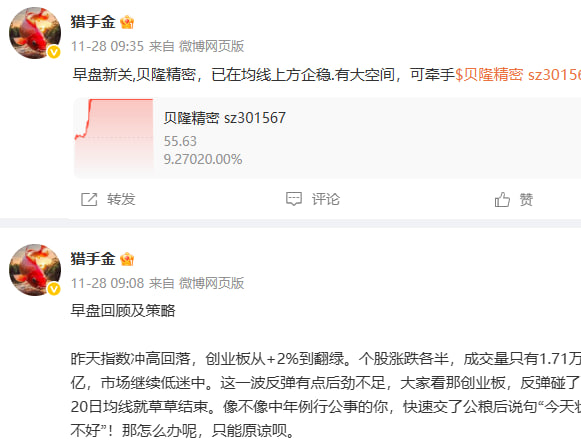Image resolution: width=581 pixels, height=441 pixels.
Task: Click the crown badge in first post
Action: (x=127, y=22)
